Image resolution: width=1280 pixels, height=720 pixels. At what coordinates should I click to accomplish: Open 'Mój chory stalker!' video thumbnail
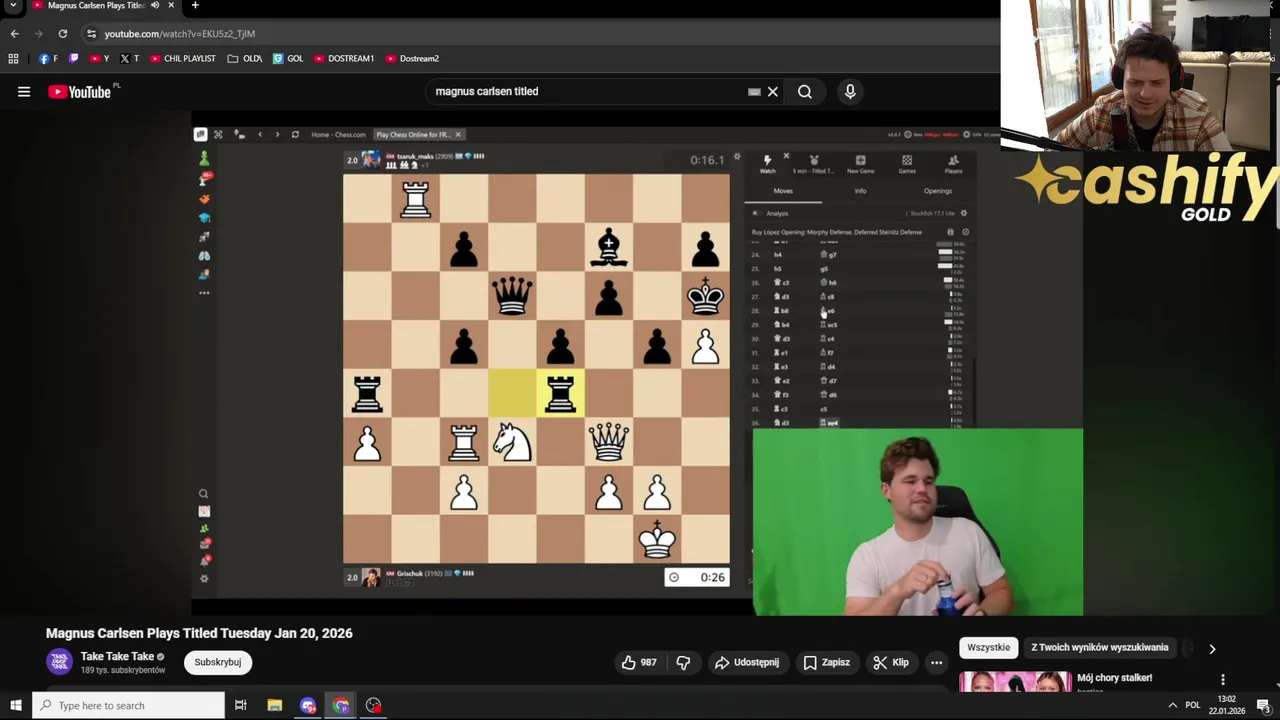click(x=1015, y=682)
